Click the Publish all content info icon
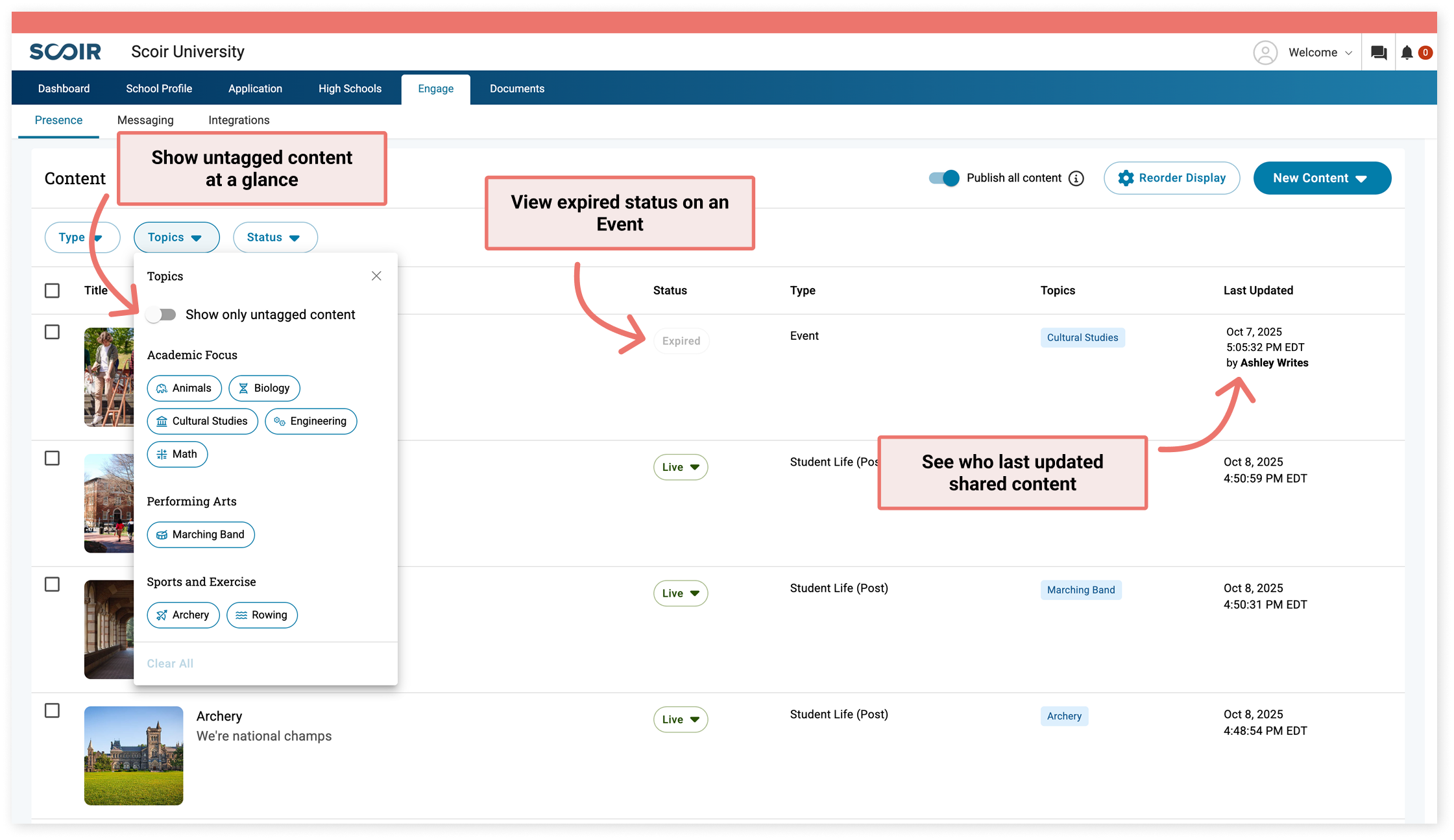 point(1076,178)
